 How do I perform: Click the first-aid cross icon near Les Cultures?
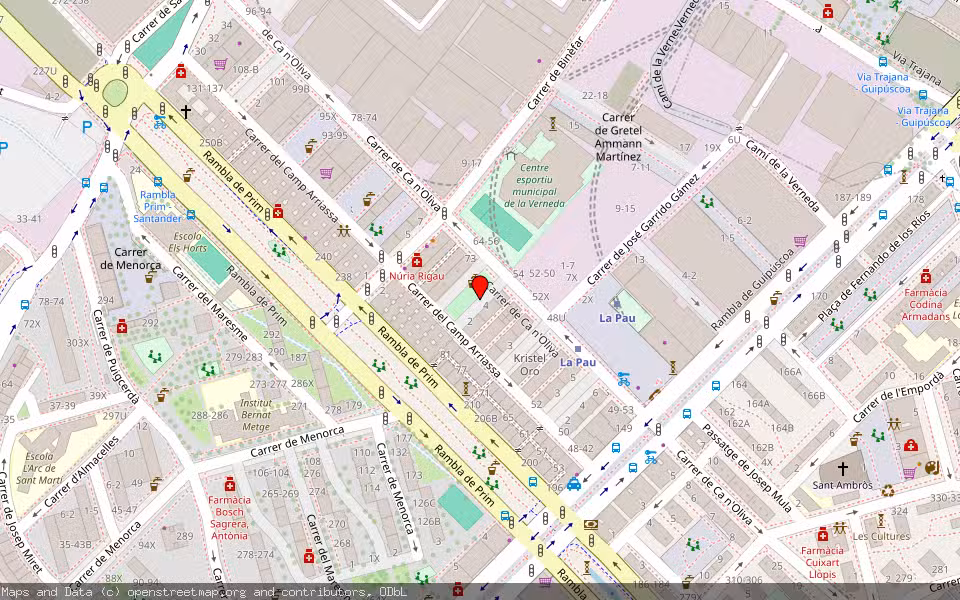point(911,446)
